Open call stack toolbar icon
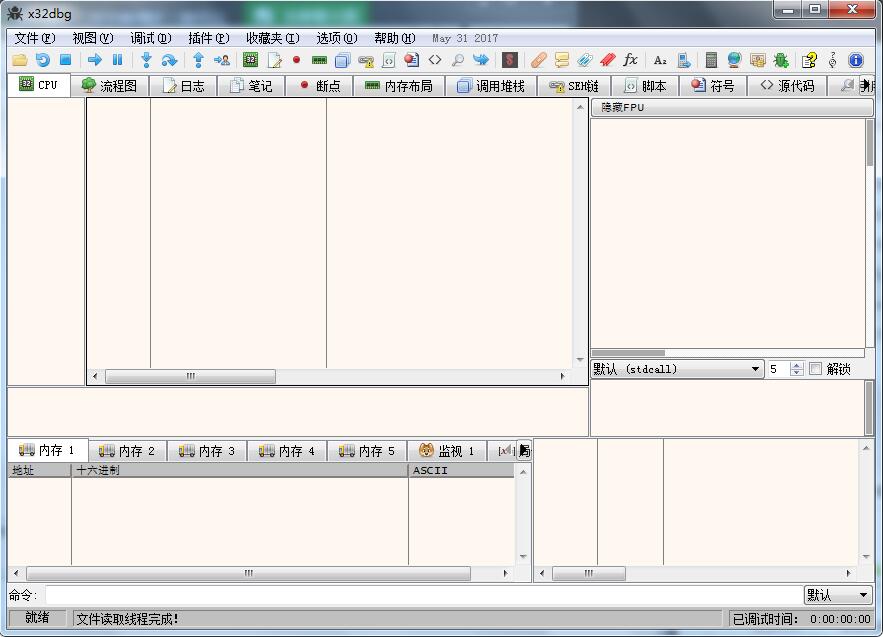Screen dimensions: 883x637 342,60
